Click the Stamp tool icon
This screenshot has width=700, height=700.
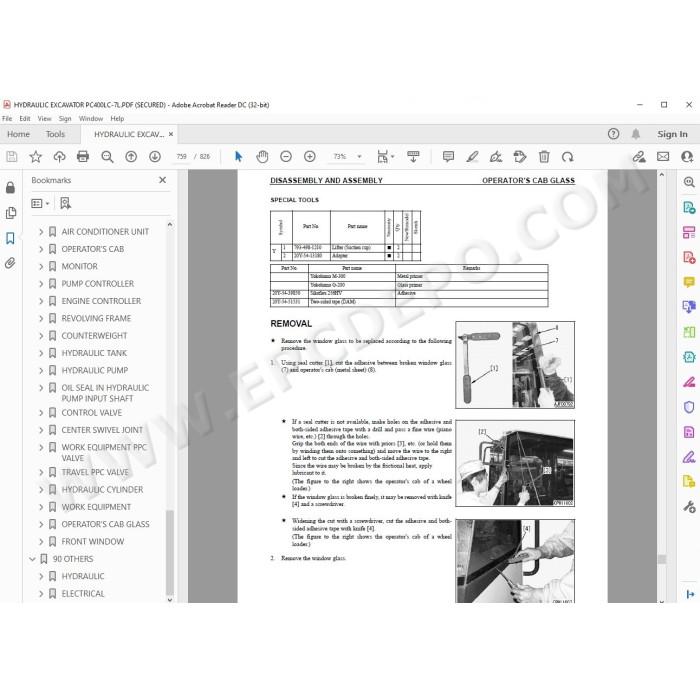tap(520, 157)
